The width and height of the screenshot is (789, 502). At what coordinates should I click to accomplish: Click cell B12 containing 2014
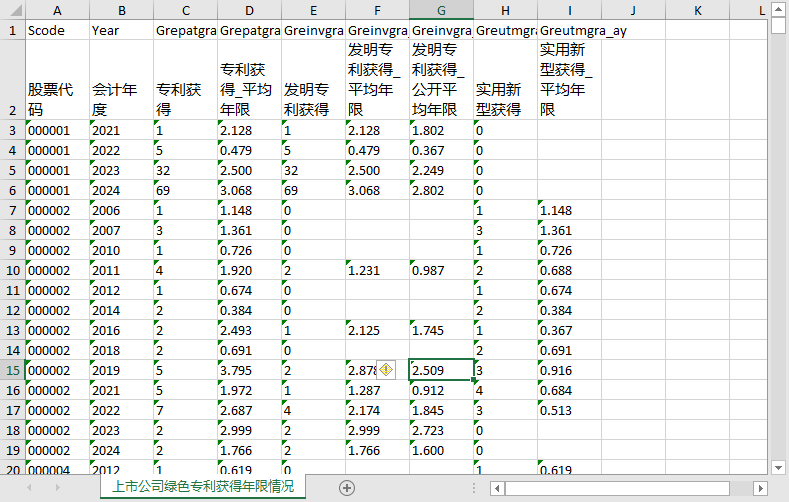[121, 310]
